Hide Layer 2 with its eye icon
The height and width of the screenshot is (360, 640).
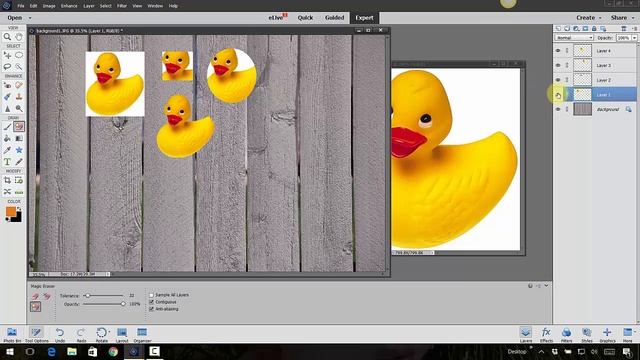point(558,80)
